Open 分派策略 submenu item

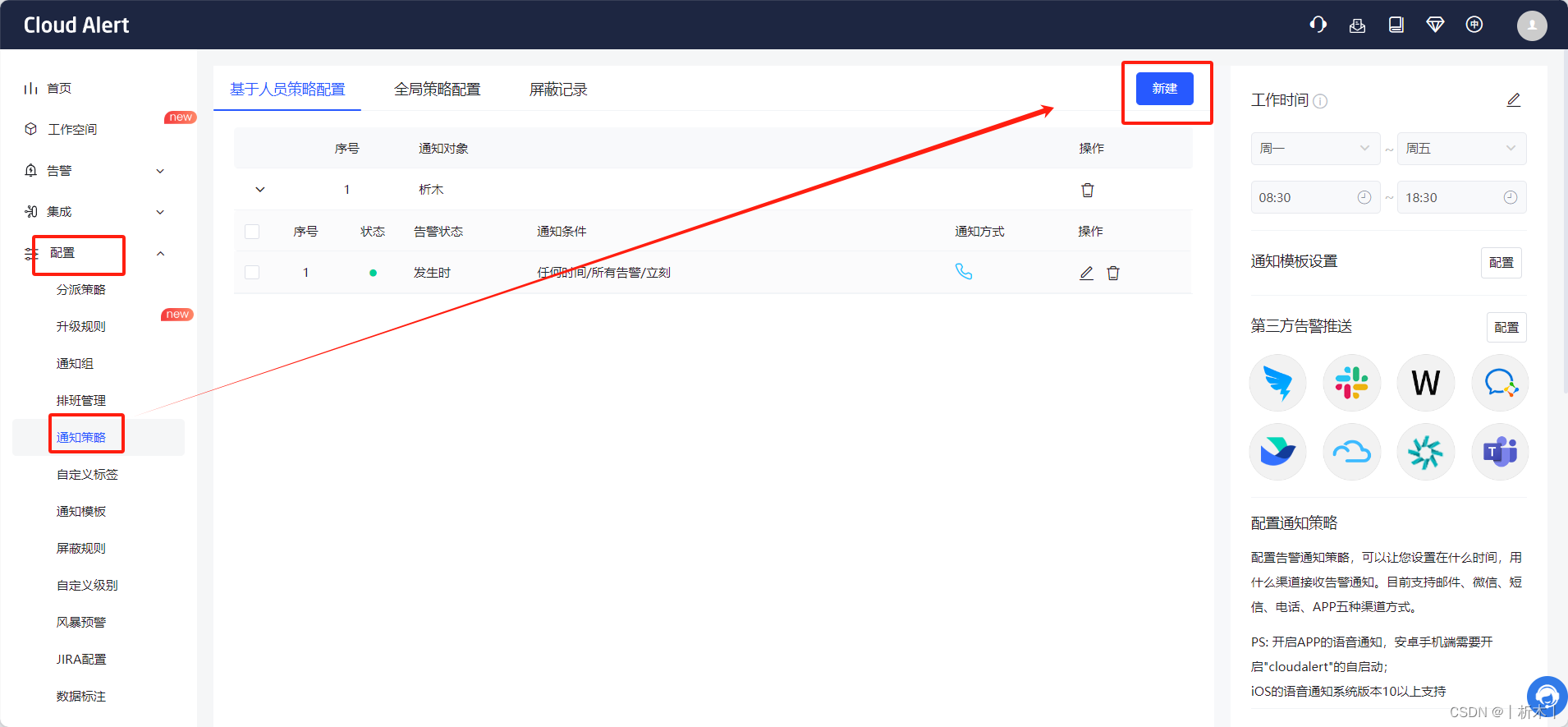[x=80, y=289]
